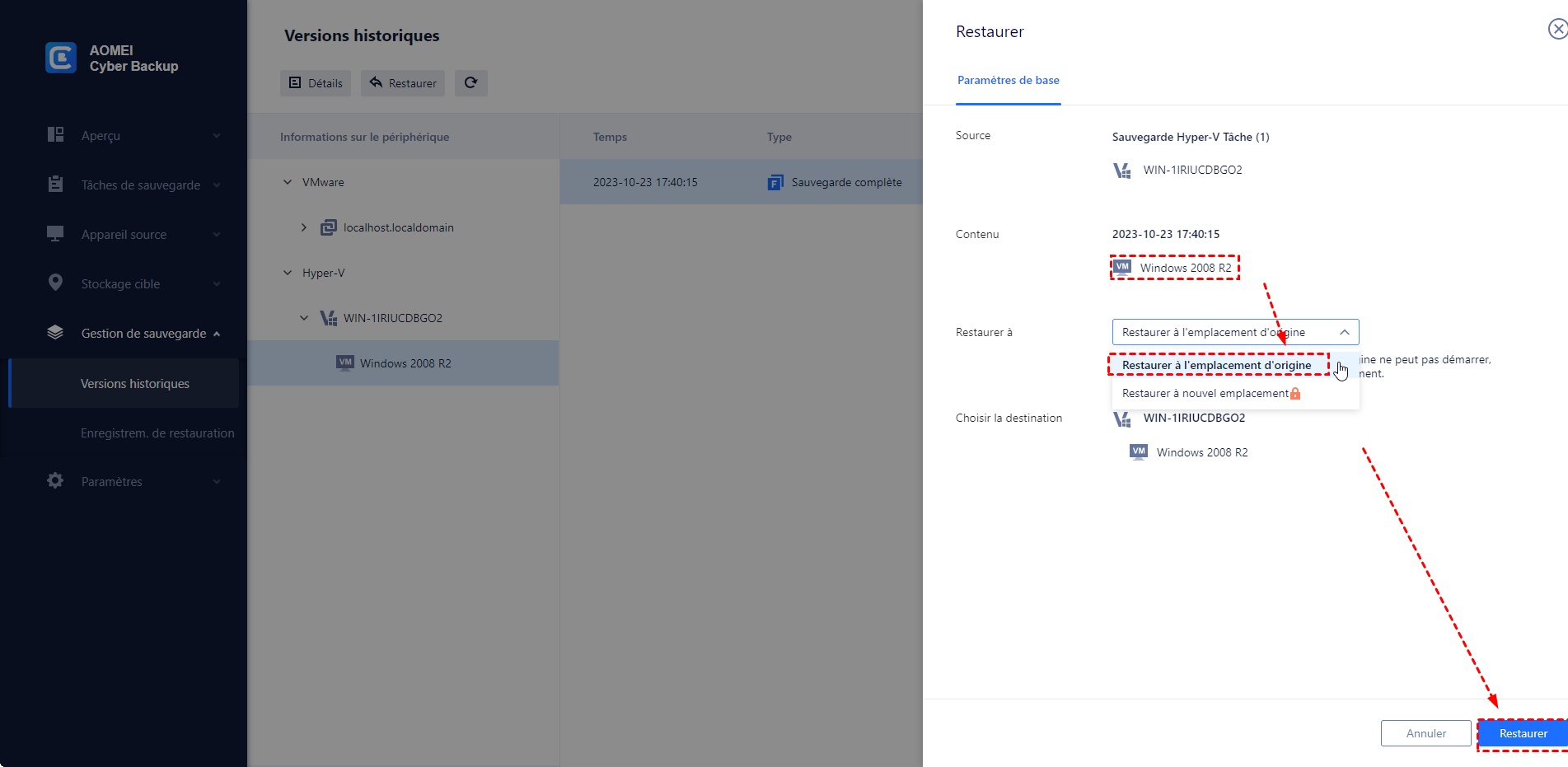Click the Appareil source monitor icon
The height and width of the screenshot is (767, 1568).
pyautogui.click(x=55, y=234)
